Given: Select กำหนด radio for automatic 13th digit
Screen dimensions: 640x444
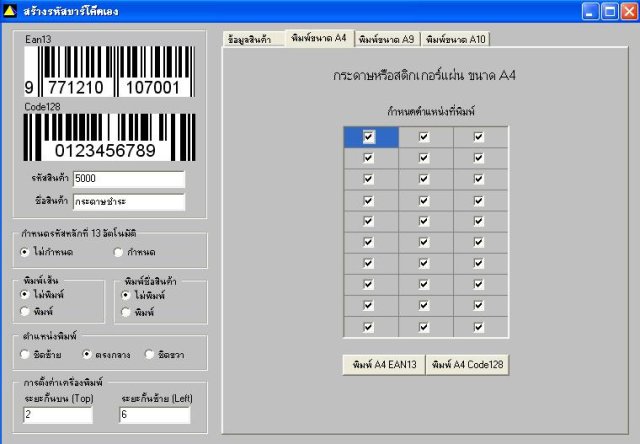Looking at the screenshot, I should [x=118, y=252].
